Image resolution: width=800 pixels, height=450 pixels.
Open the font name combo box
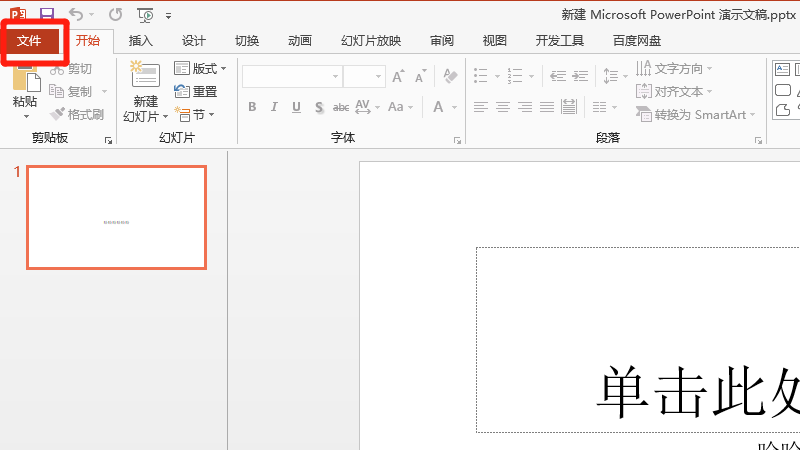(292, 77)
